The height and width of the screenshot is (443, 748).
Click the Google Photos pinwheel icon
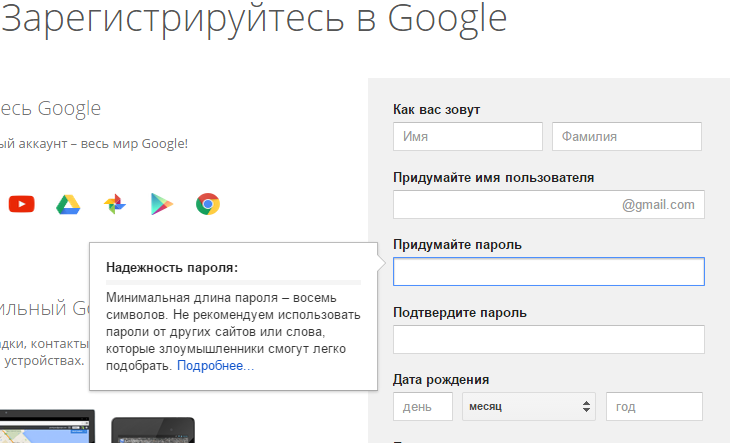114,204
